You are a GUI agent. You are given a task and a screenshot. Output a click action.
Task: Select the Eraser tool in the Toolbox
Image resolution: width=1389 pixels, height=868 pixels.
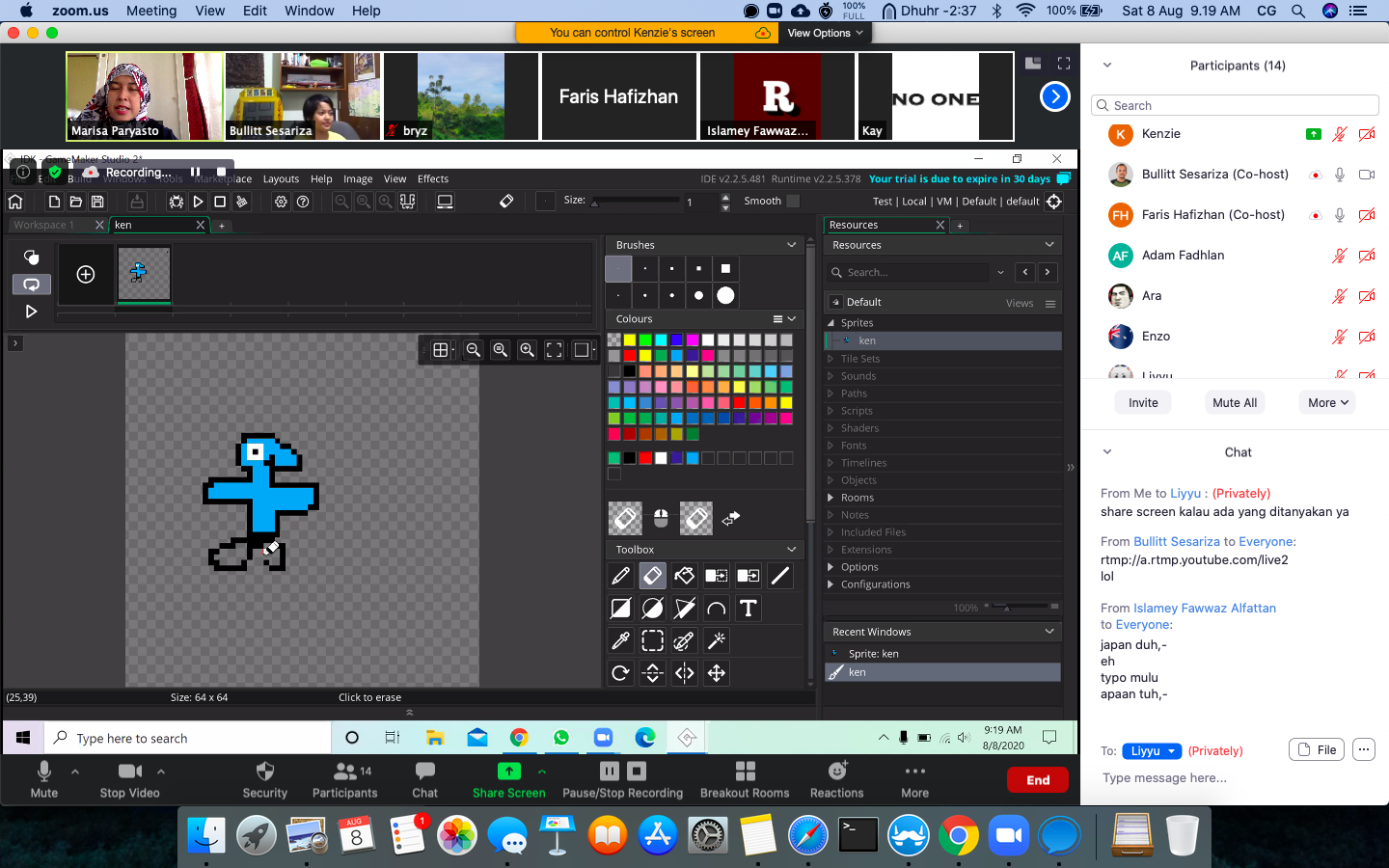click(x=652, y=576)
